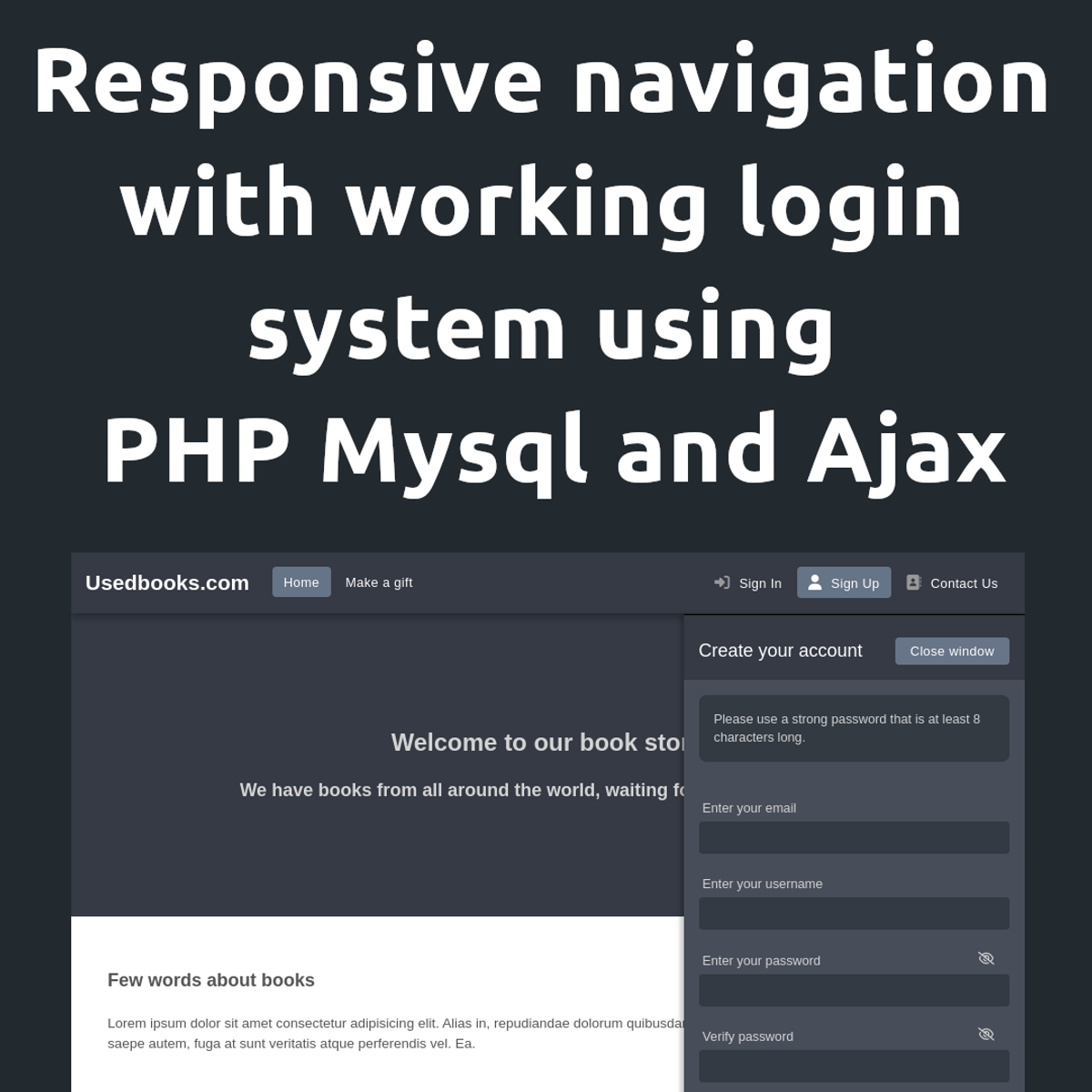
Task: Switch to the Home tab
Action: click(301, 581)
